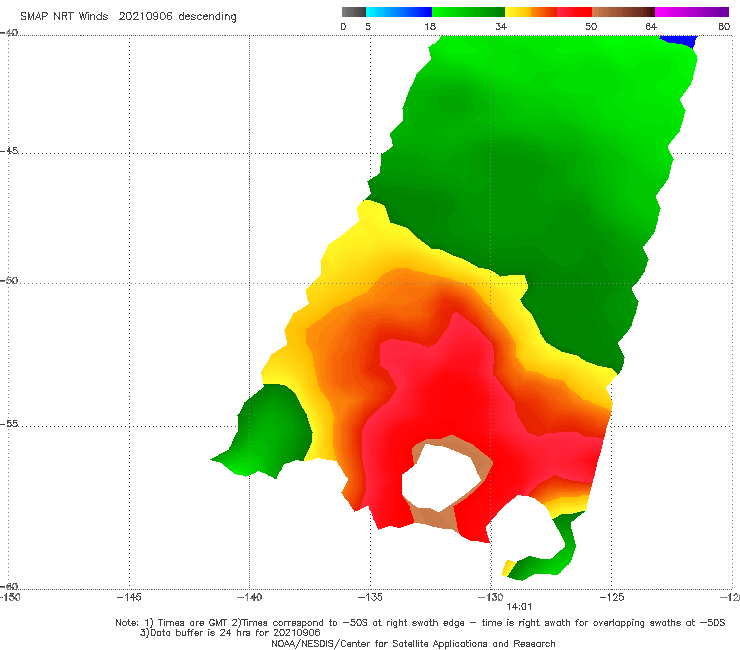This screenshot has width=740, height=650.
Task: Click the '18' label under the color scale
Action: (430, 27)
